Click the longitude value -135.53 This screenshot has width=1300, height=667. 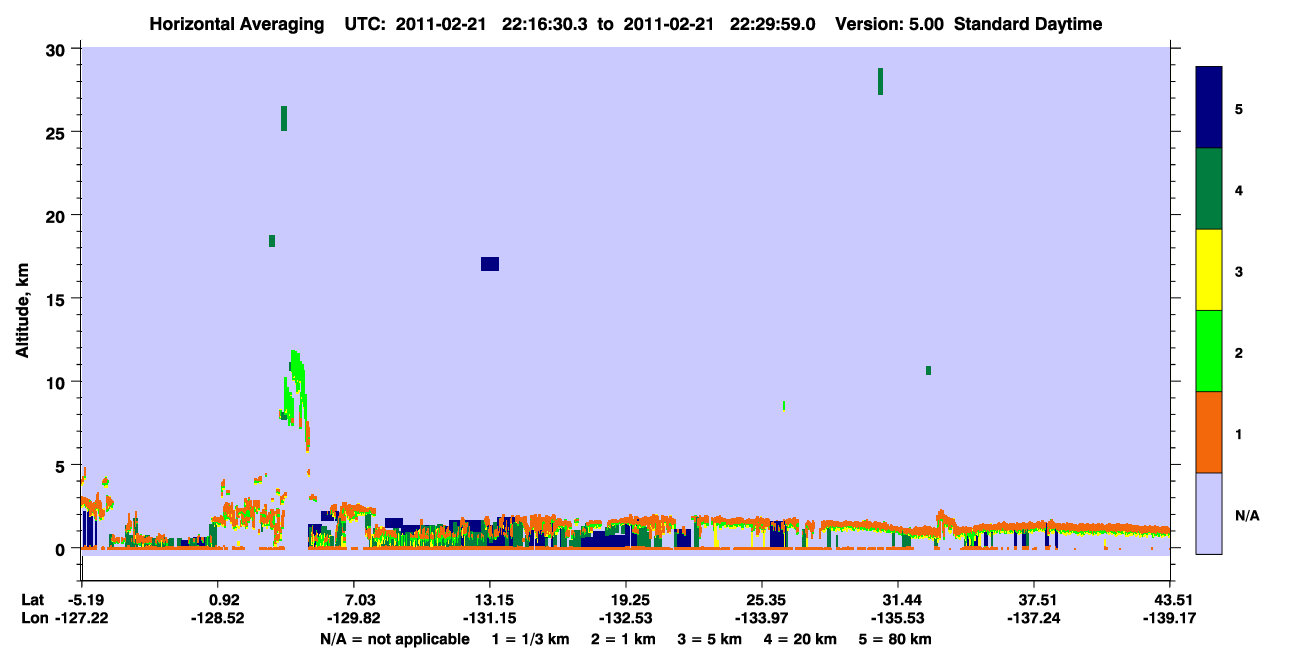pyautogui.click(x=898, y=618)
